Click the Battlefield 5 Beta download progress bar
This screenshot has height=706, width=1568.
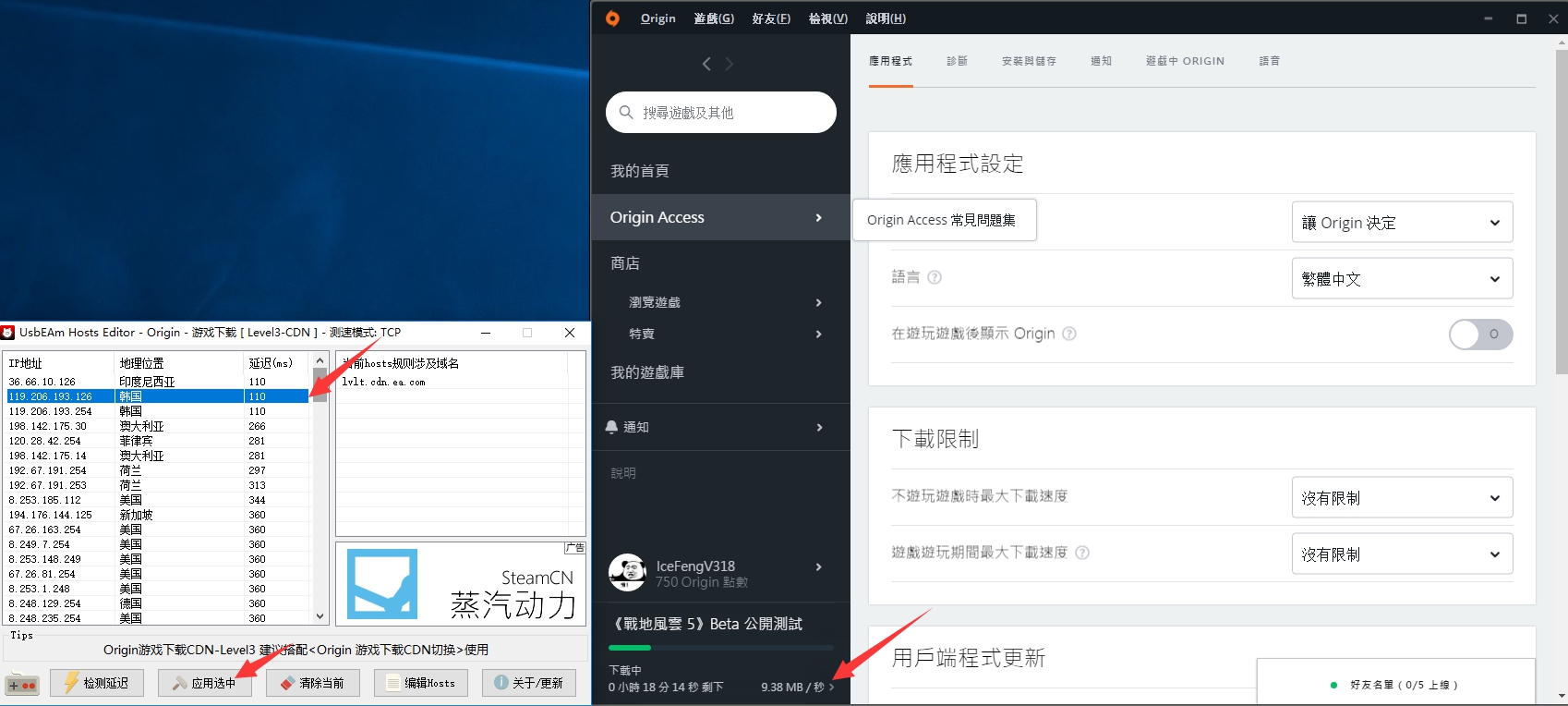(x=721, y=648)
